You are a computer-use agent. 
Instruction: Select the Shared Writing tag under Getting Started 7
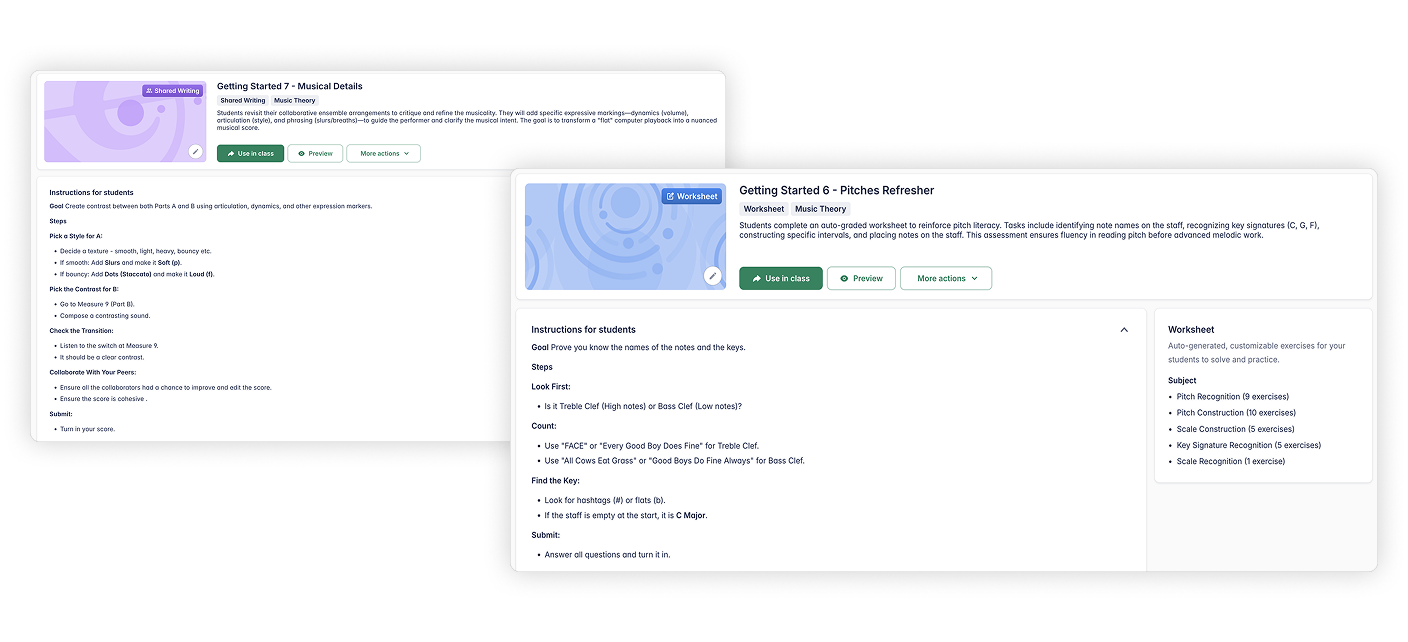point(243,101)
